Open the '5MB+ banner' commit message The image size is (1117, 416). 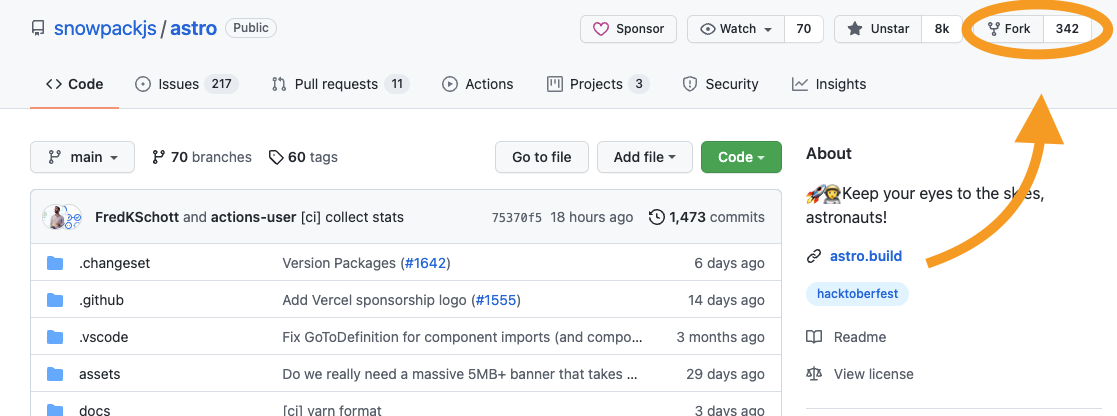coord(460,375)
